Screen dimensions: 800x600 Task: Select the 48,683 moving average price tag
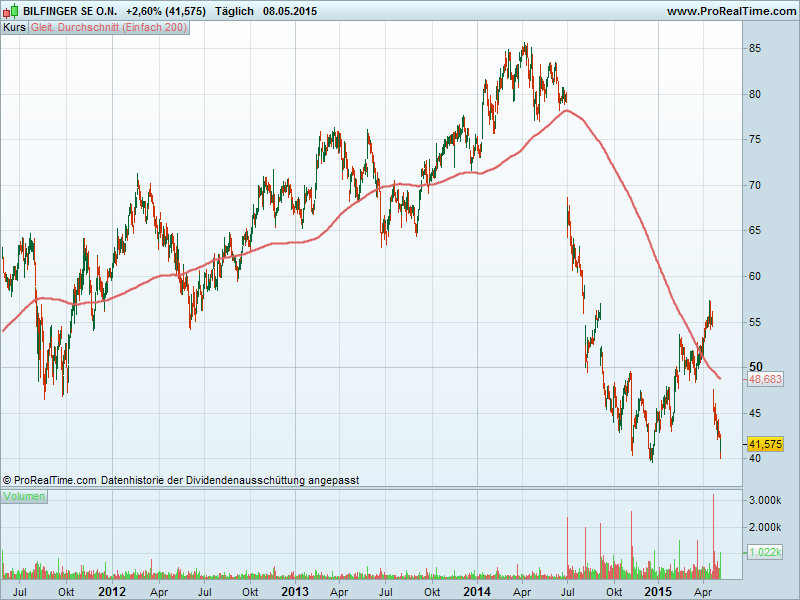tap(765, 380)
